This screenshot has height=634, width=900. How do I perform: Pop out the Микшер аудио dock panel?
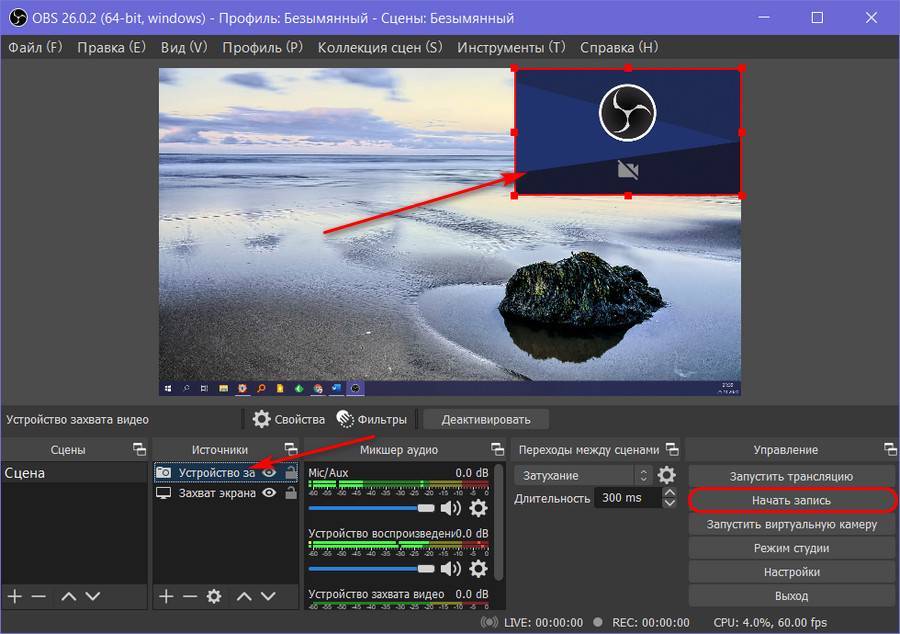(496, 450)
